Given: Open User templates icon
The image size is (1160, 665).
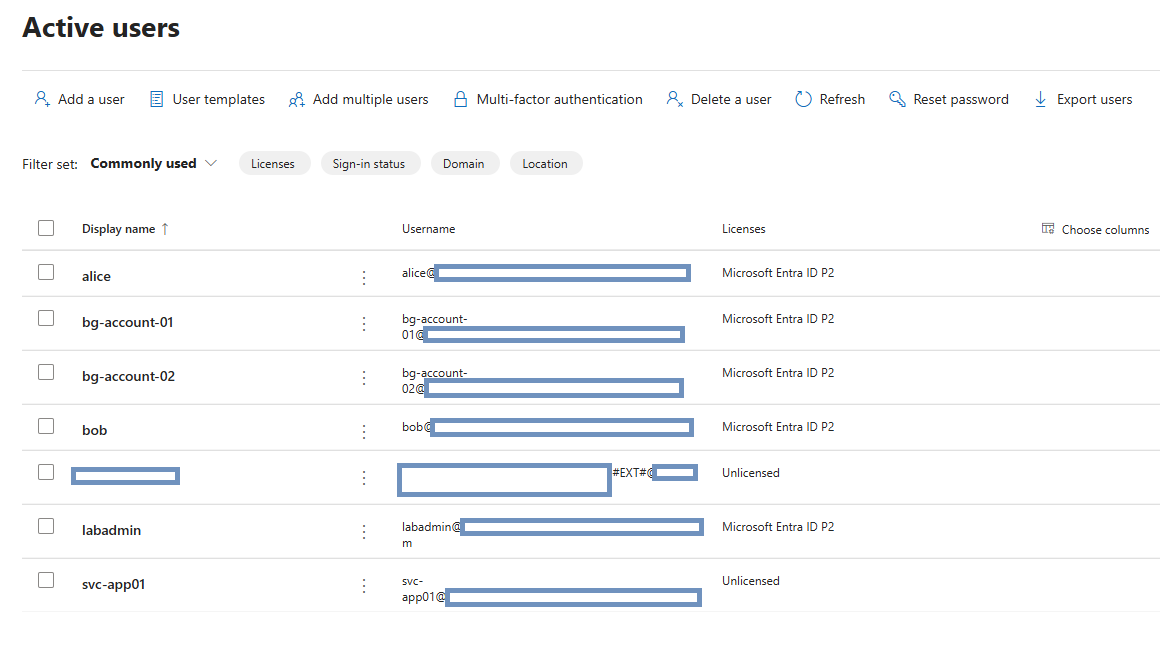Looking at the screenshot, I should (156, 99).
